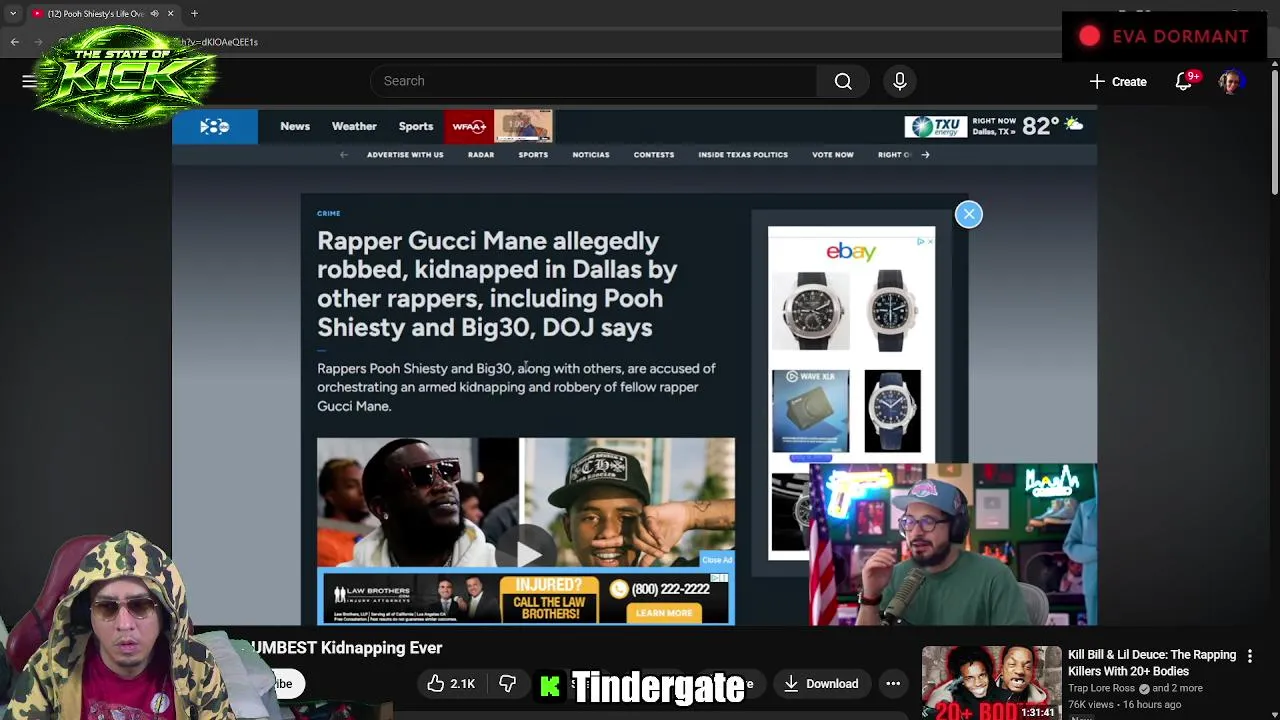Screen dimensions: 1280x720
Task: Click the ebay logo in ad
Action: [851, 252]
